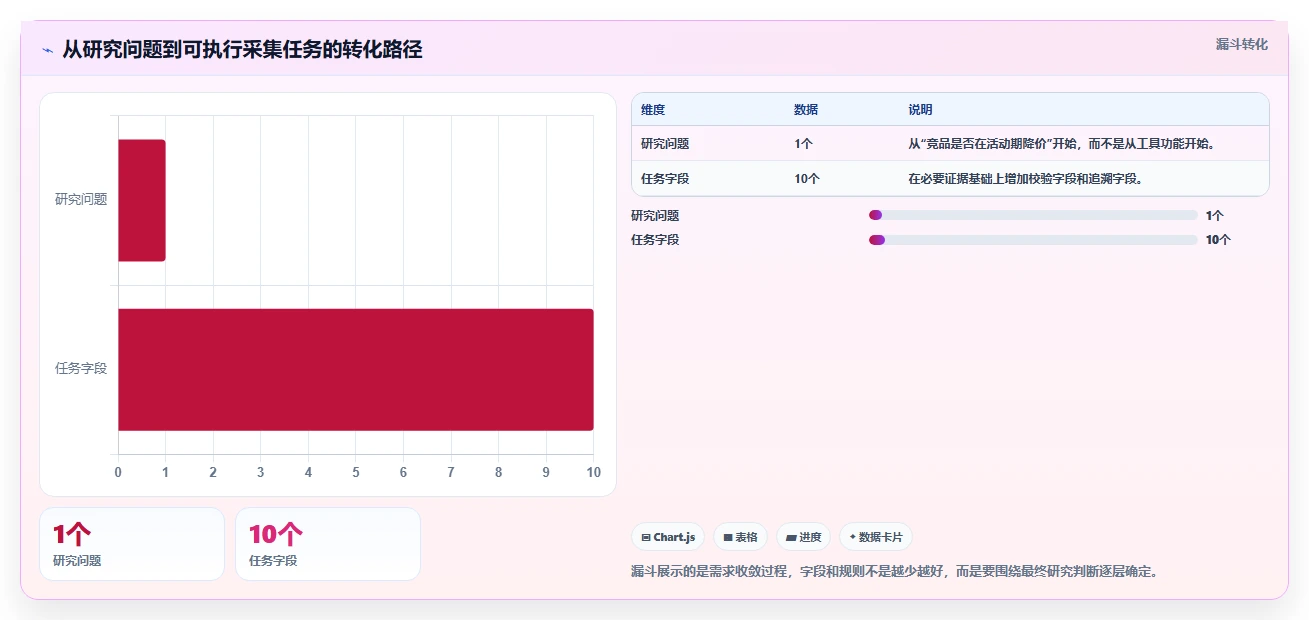Click the 任务字段 label beside its progress bar
This screenshot has width=1309, height=620.
[655, 240]
